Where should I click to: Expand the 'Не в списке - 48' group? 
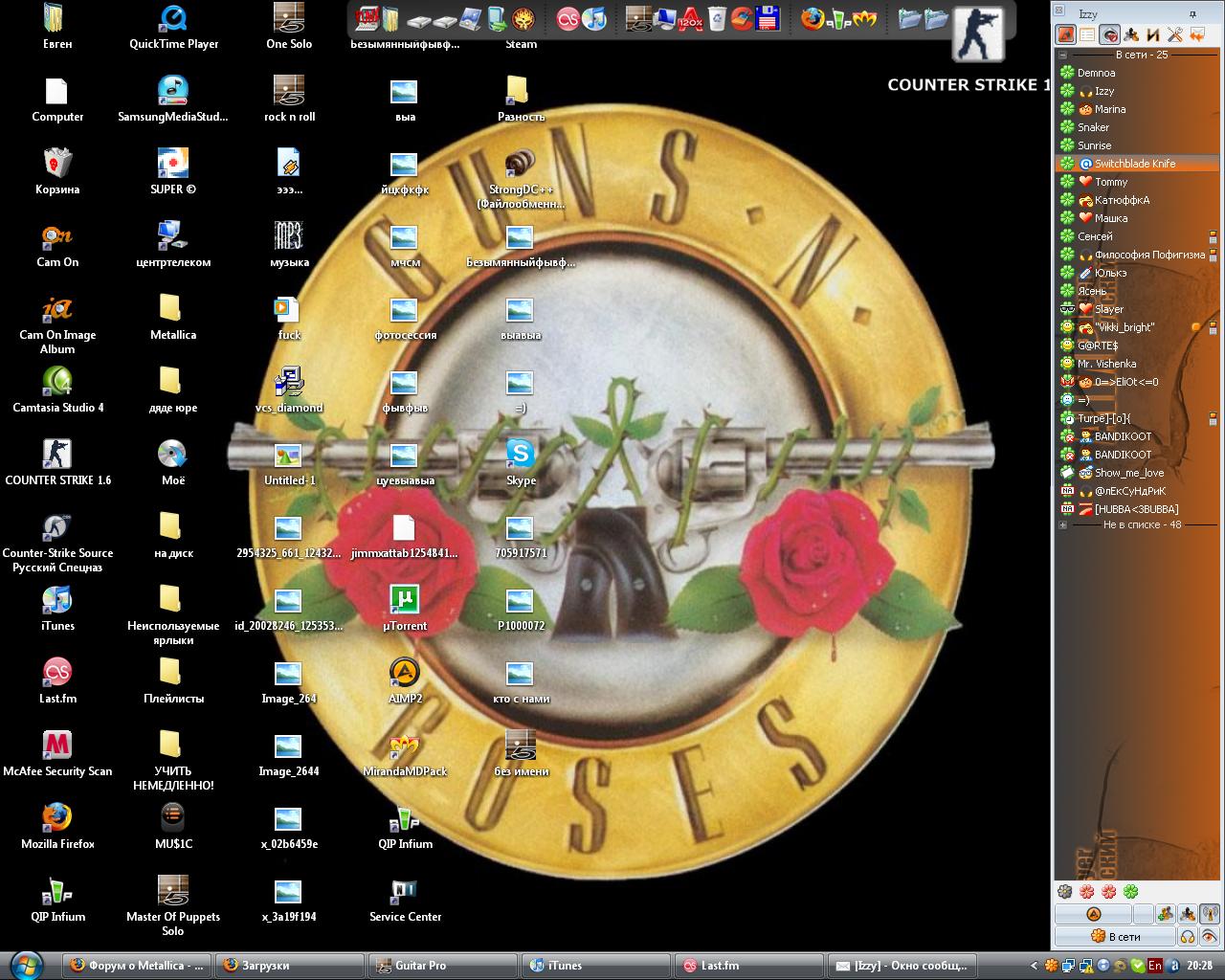(x=1062, y=524)
